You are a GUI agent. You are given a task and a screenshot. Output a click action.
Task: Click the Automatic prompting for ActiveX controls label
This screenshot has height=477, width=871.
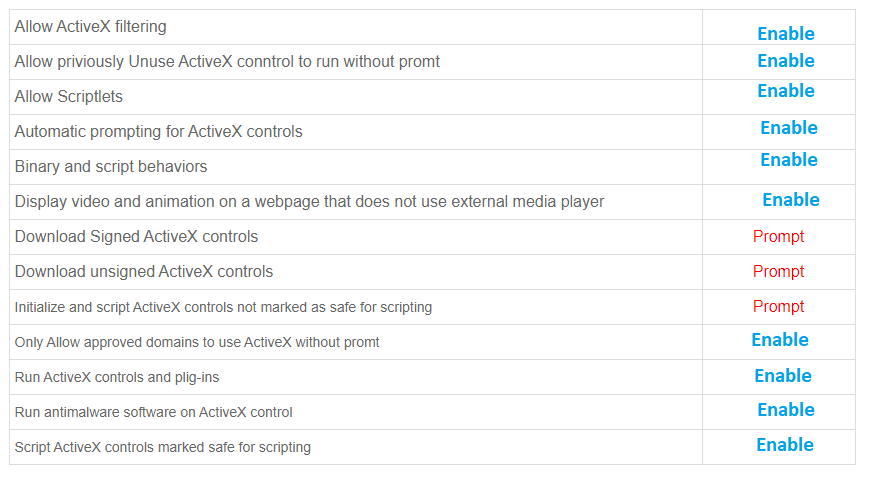(x=158, y=132)
